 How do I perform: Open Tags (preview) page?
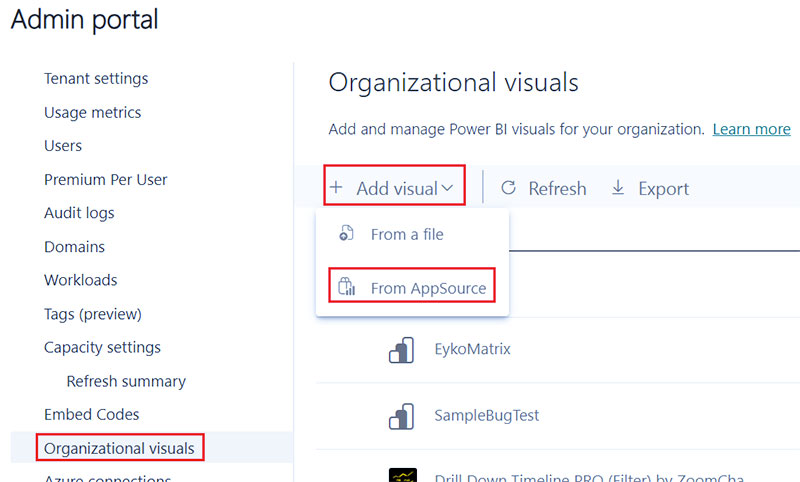click(93, 314)
